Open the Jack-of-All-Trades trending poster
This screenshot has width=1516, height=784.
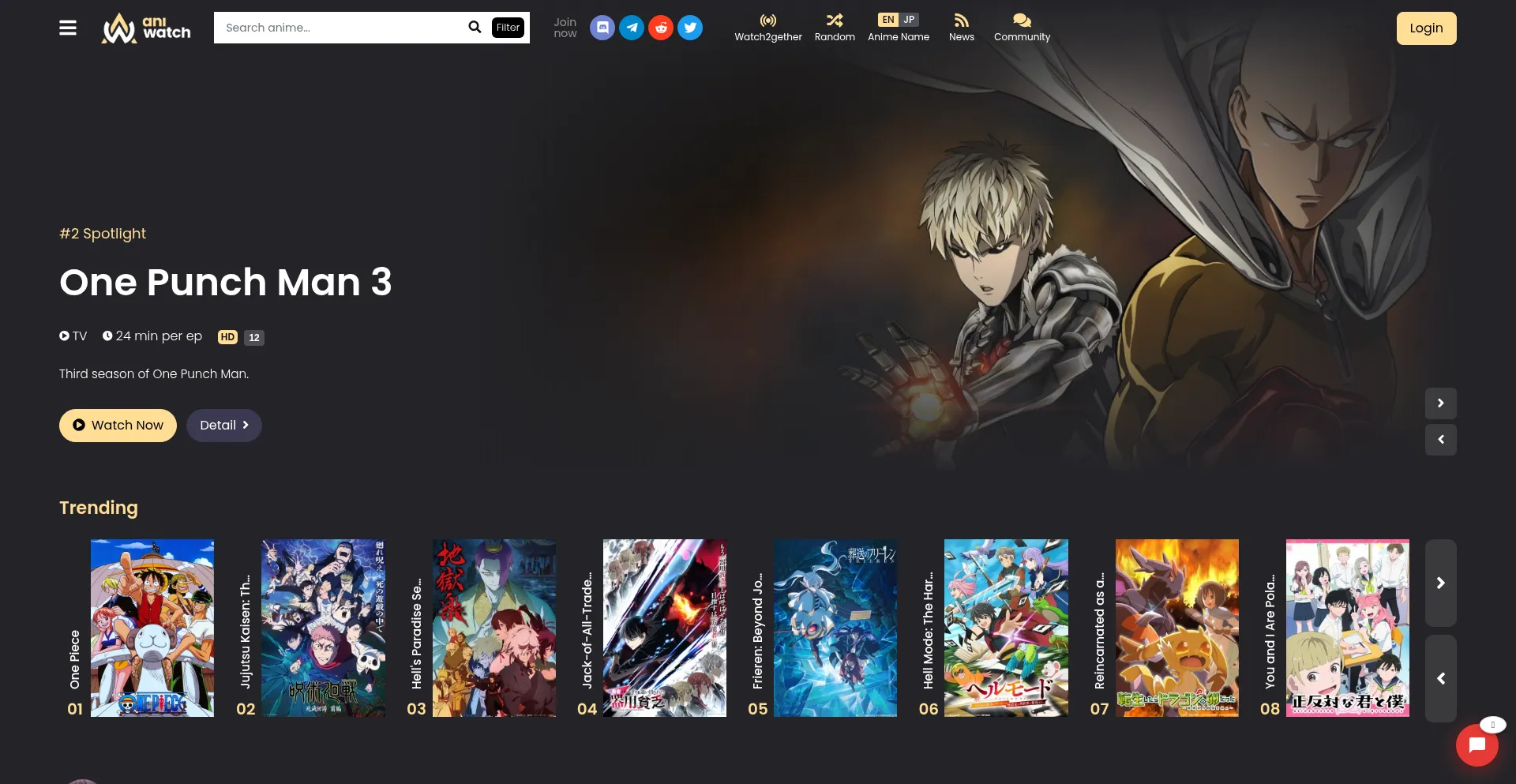click(x=665, y=628)
